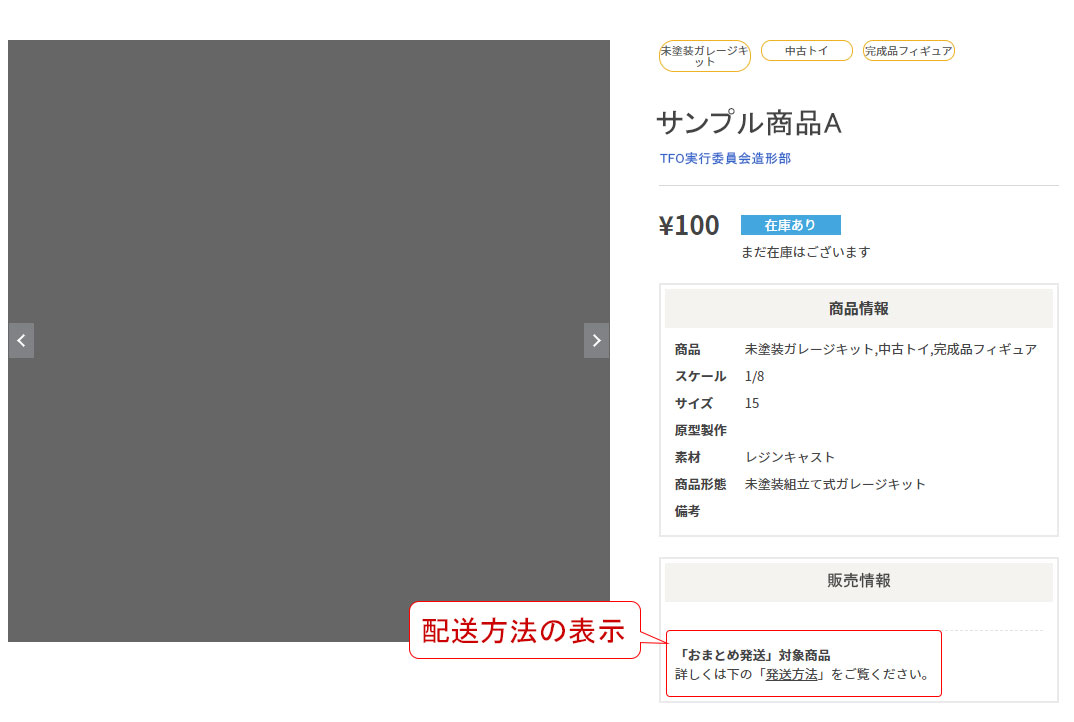1074x722 pixels.
Task: Click the レジンキャスト material value
Action: click(789, 457)
